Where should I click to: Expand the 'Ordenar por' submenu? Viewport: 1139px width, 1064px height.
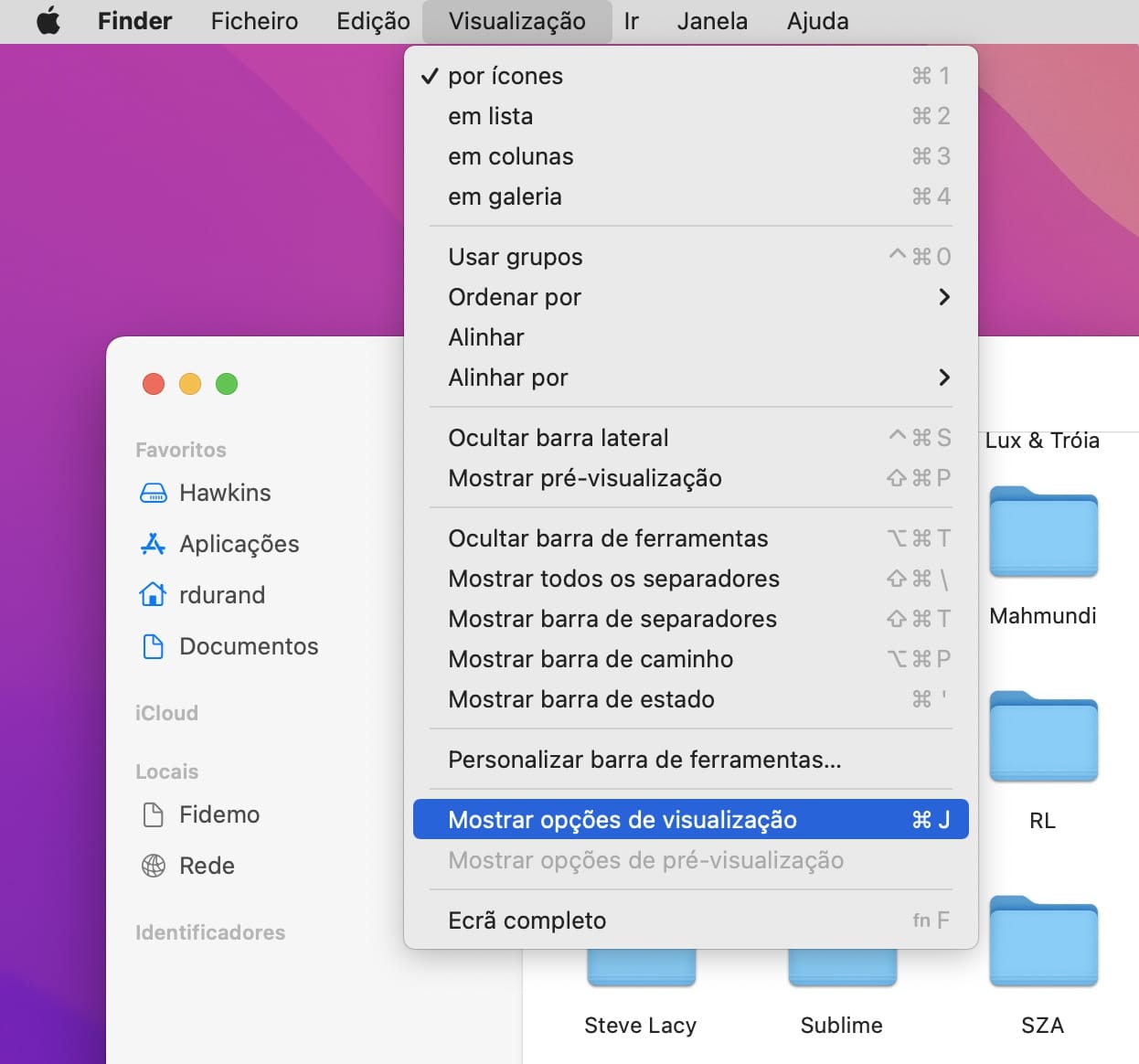click(943, 297)
